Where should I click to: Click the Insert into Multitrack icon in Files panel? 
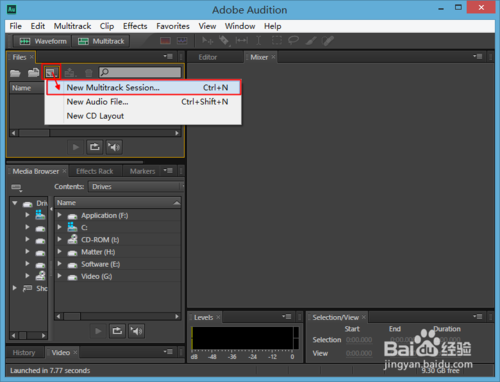click(x=70, y=72)
